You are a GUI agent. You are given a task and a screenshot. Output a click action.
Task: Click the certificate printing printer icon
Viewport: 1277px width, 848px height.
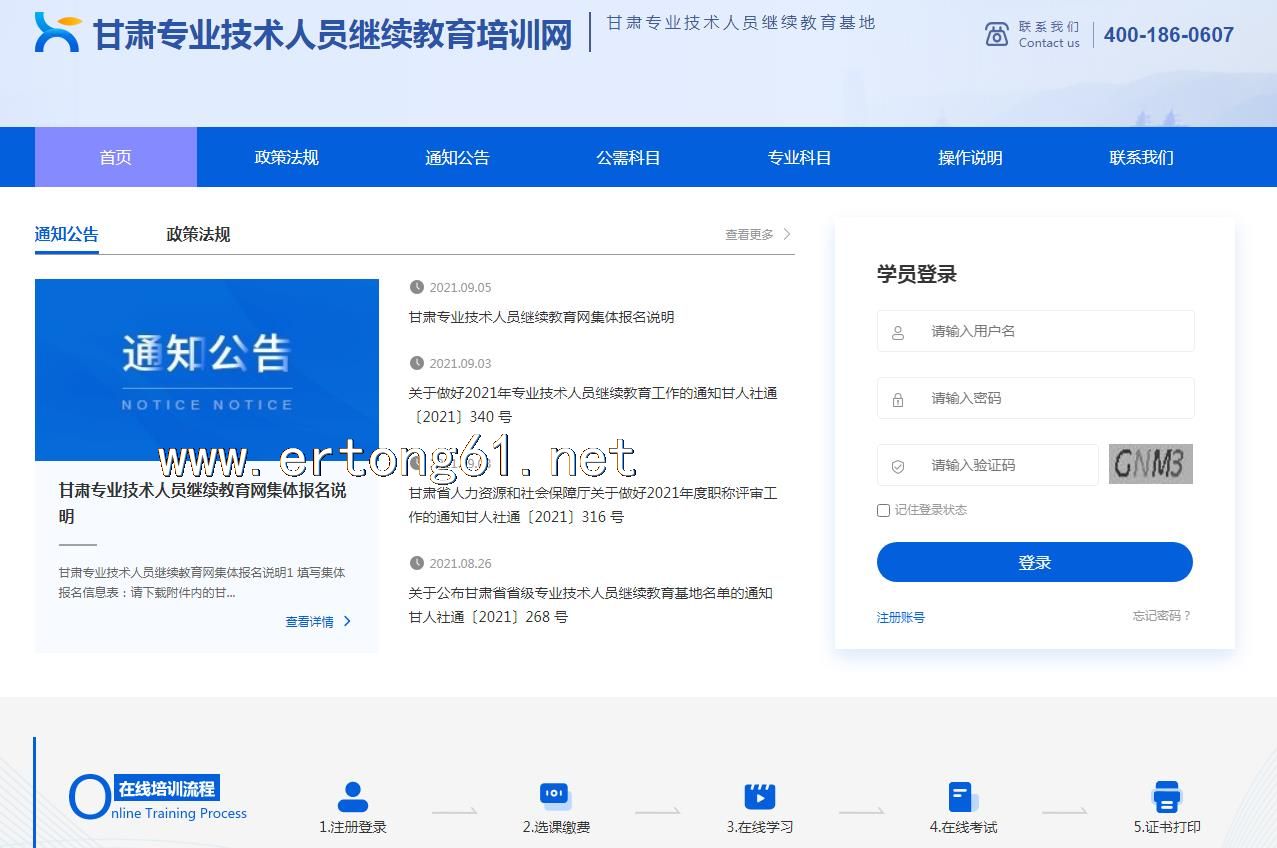[1166, 797]
